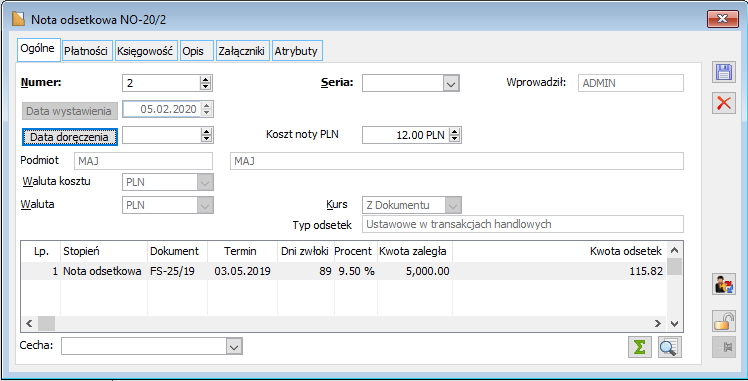Screen dimensions: 748x381
Task: Click the 03.05.2019 term cell
Action: (x=242, y=271)
